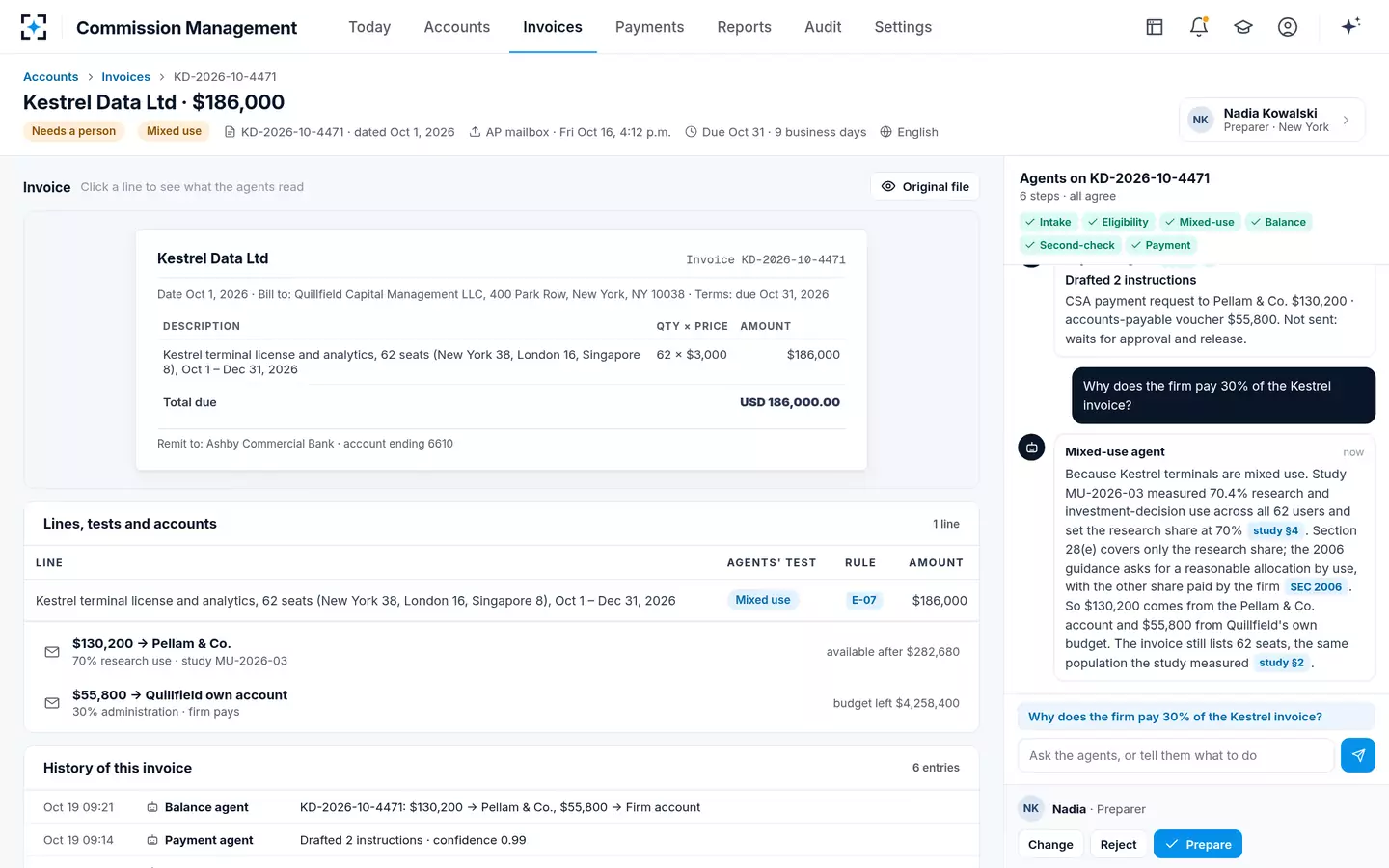Screen dimensions: 1389x868
Task: Click the Mixed-use agent avatar icon
Action: click(x=1031, y=448)
